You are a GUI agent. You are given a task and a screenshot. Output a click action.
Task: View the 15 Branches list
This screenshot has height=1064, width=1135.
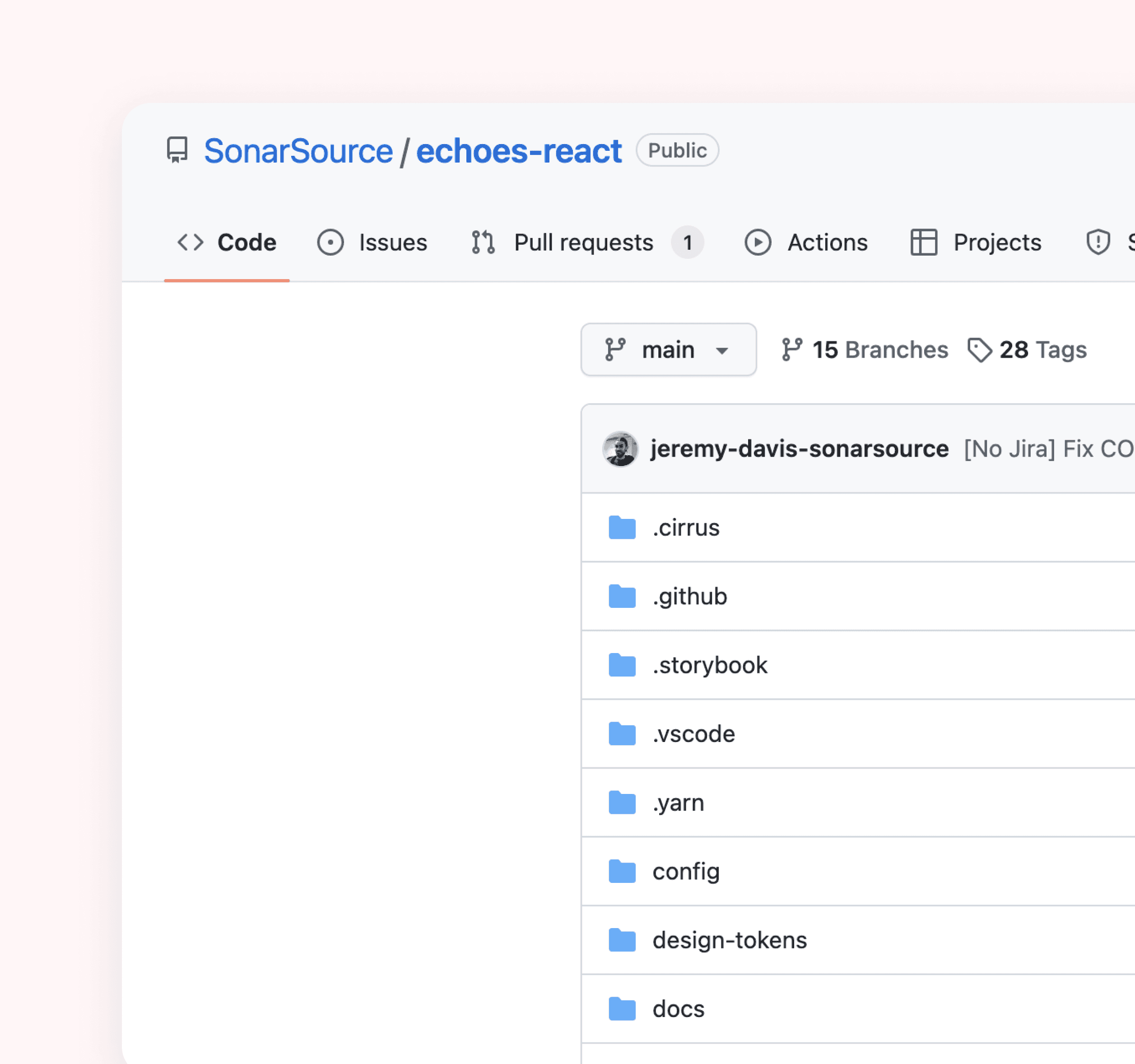coord(865,350)
